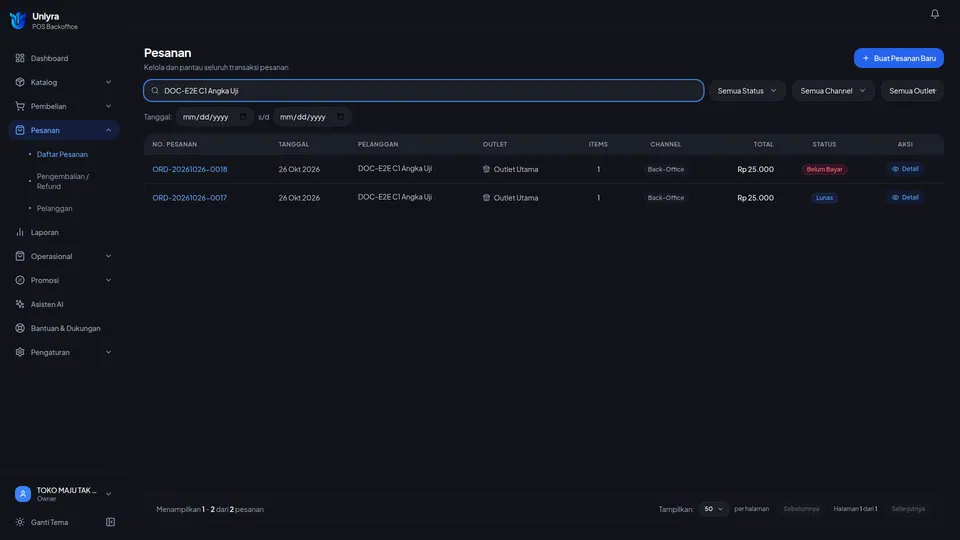This screenshot has width=960, height=540.
Task: Open Pelanggan submenu item
Action: (x=54, y=208)
